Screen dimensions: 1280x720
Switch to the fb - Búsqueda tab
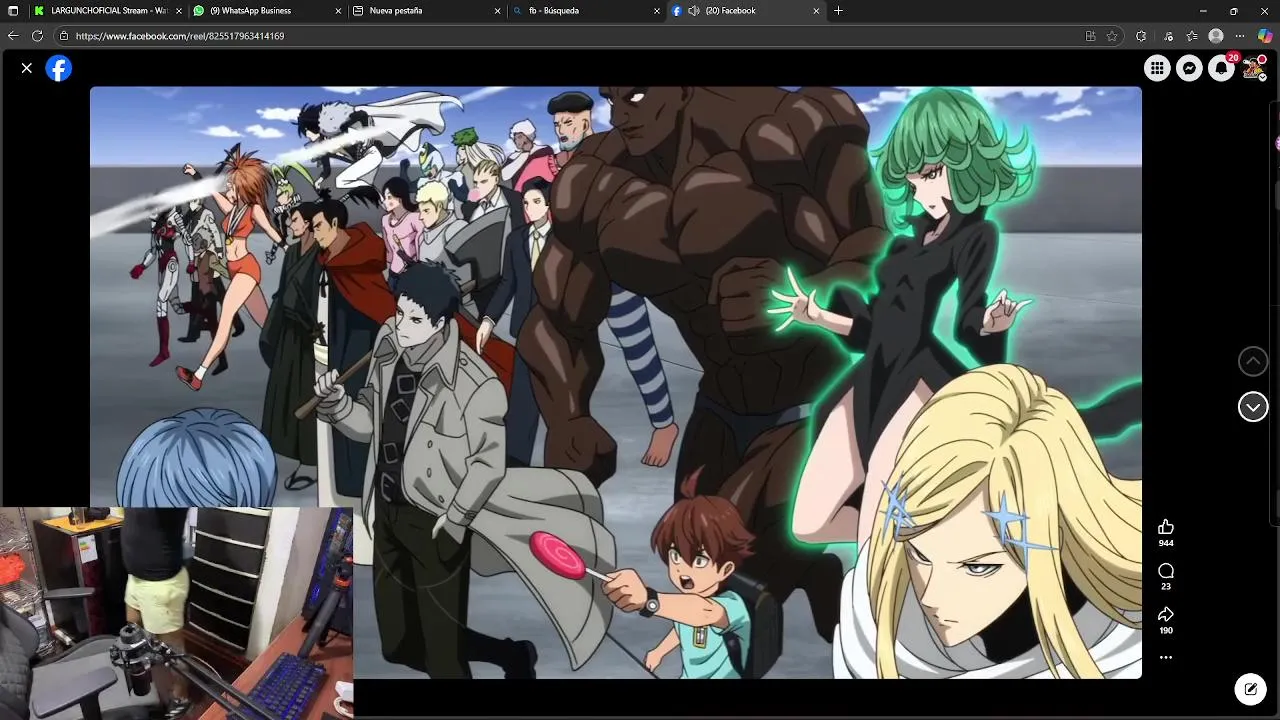click(x=586, y=11)
